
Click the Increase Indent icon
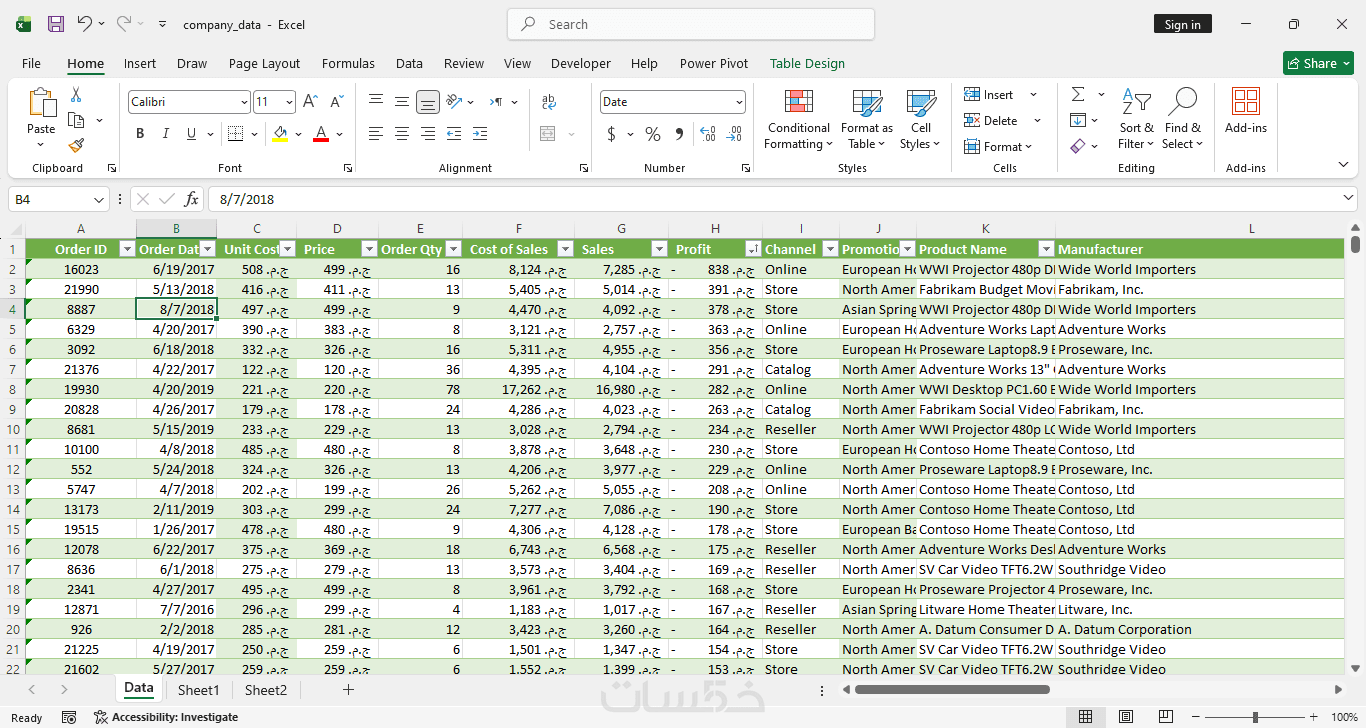pyautogui.click(x=480, y=134)
